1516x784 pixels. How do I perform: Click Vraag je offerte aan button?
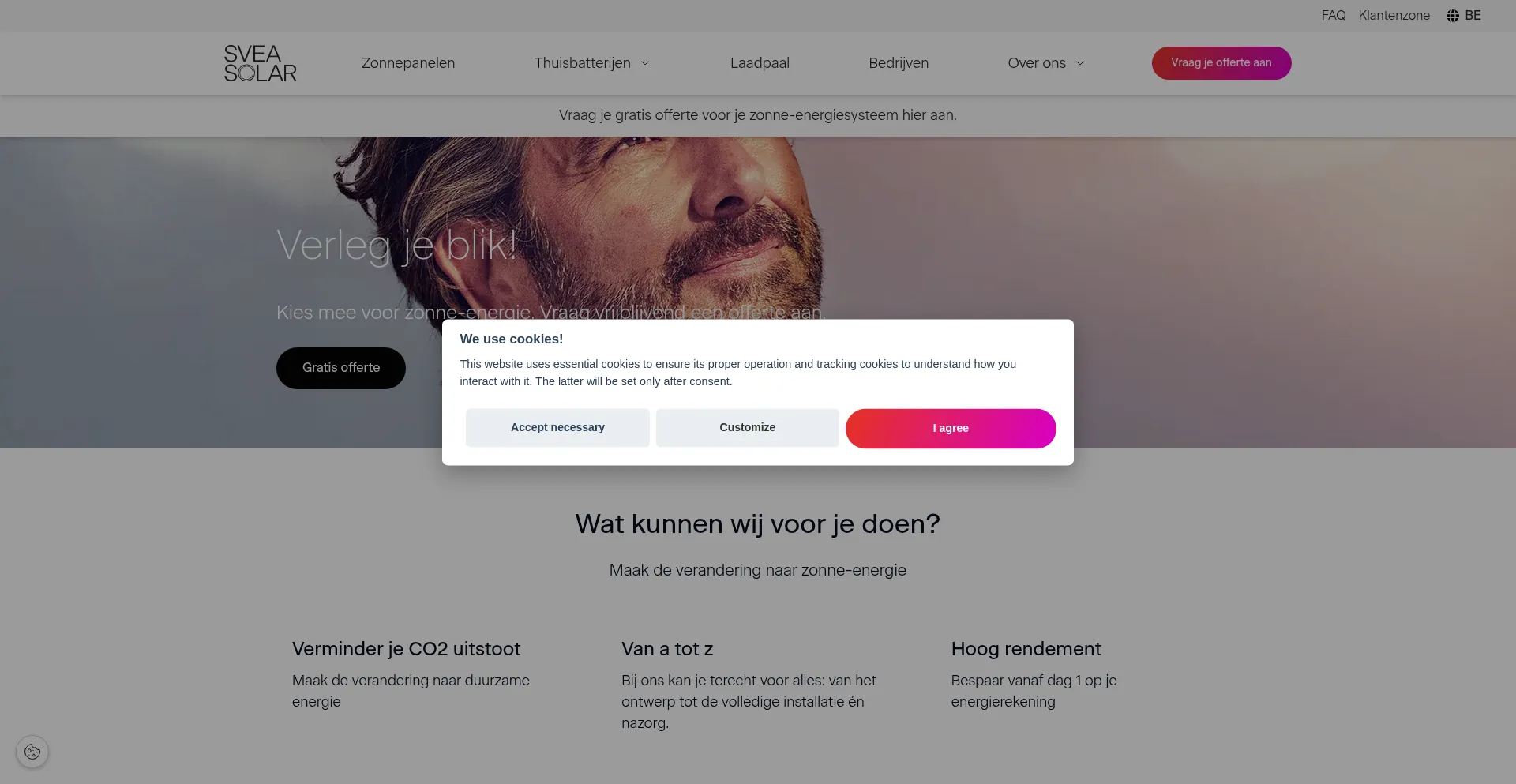click(x=1221, y=63)
